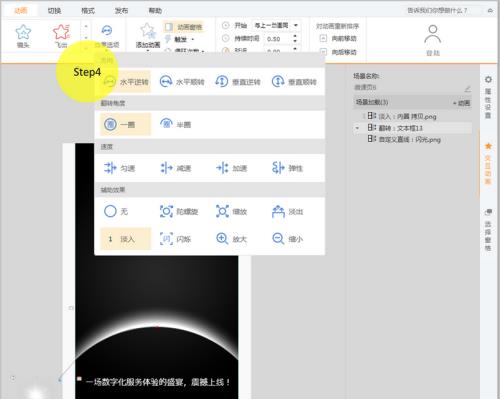This screenshot has width=500, height=399.
Task: Click the tell-me search box in title bar
Action: pos(437,11)
